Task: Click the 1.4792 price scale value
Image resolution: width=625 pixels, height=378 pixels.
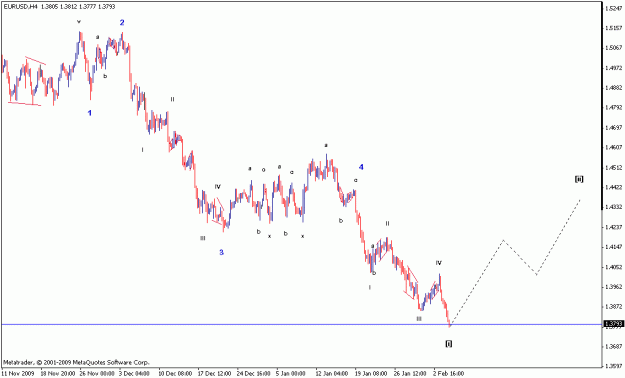Action: (x=614, y=108)
